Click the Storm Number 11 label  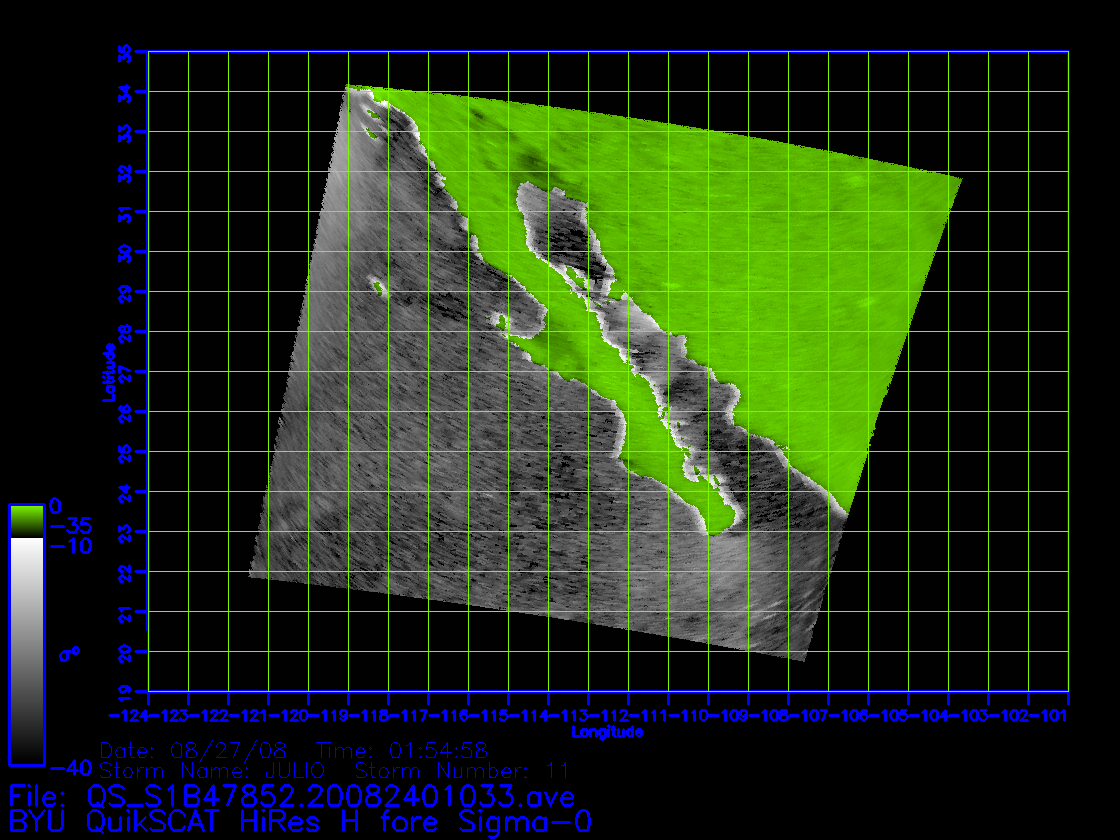(462, 770)
